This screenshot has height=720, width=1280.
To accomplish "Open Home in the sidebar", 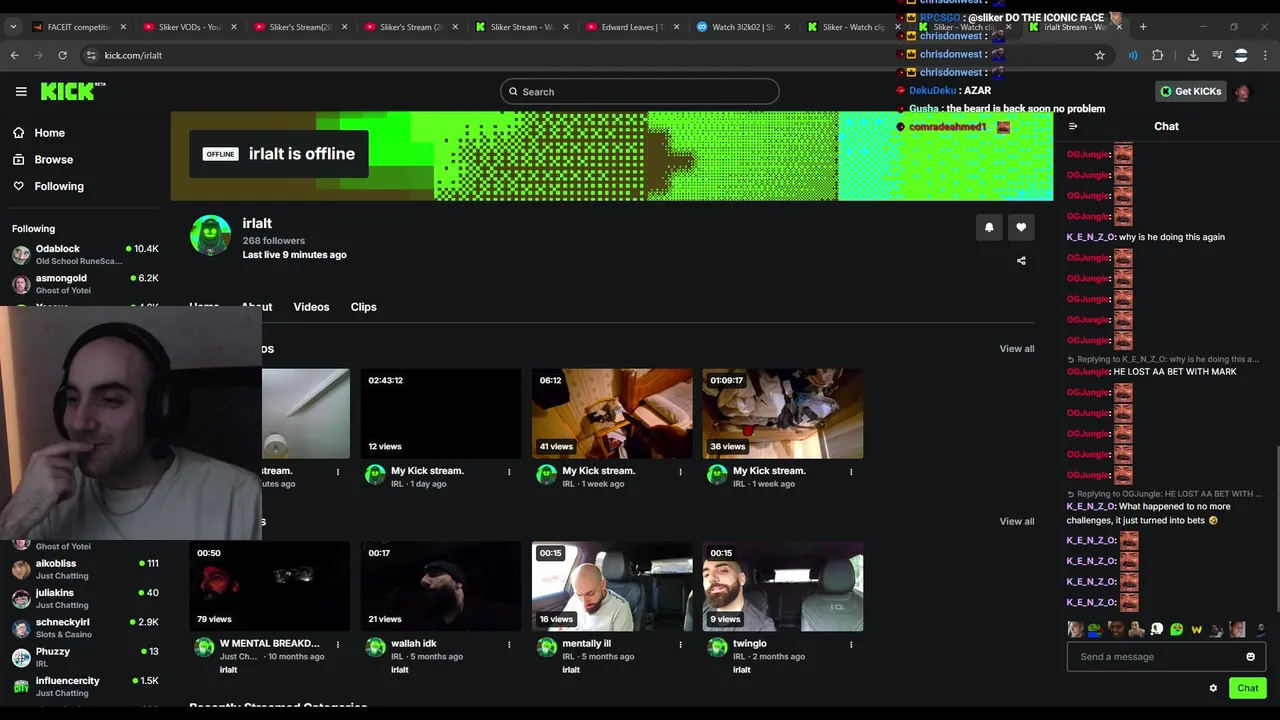I will (49, 133).
